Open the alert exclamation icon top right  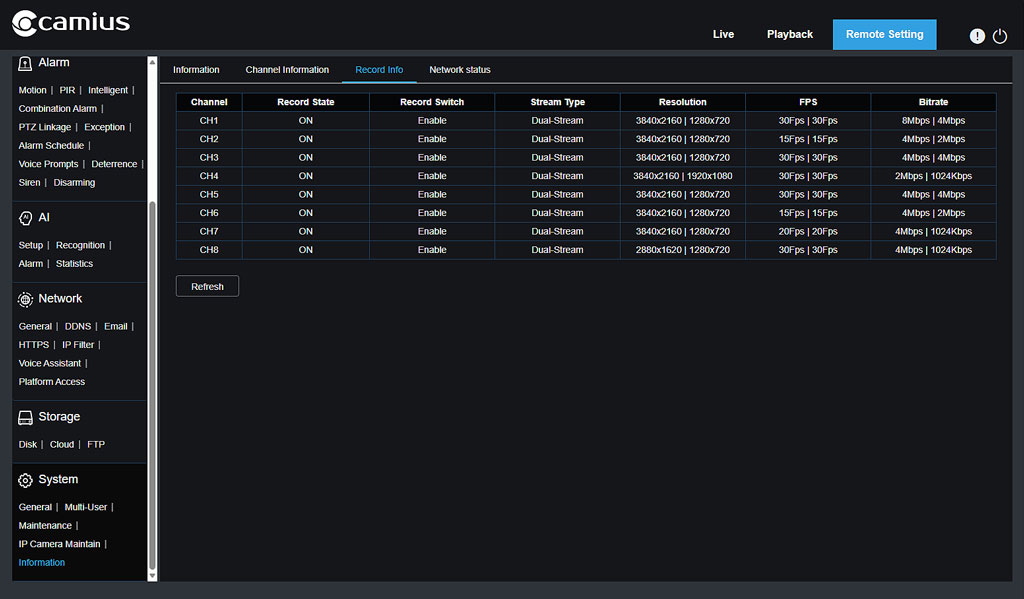tap(977, 35)
